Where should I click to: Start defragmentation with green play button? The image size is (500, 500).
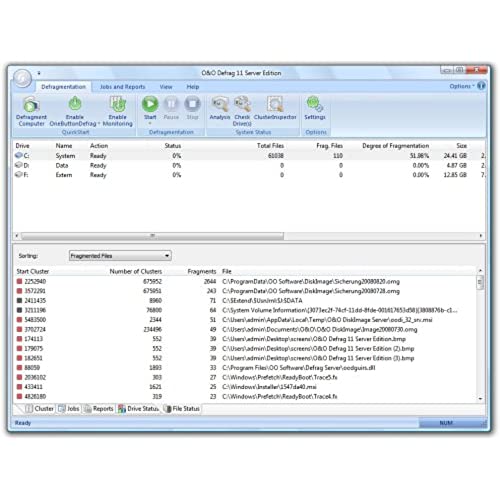click(x=150, y=104)
